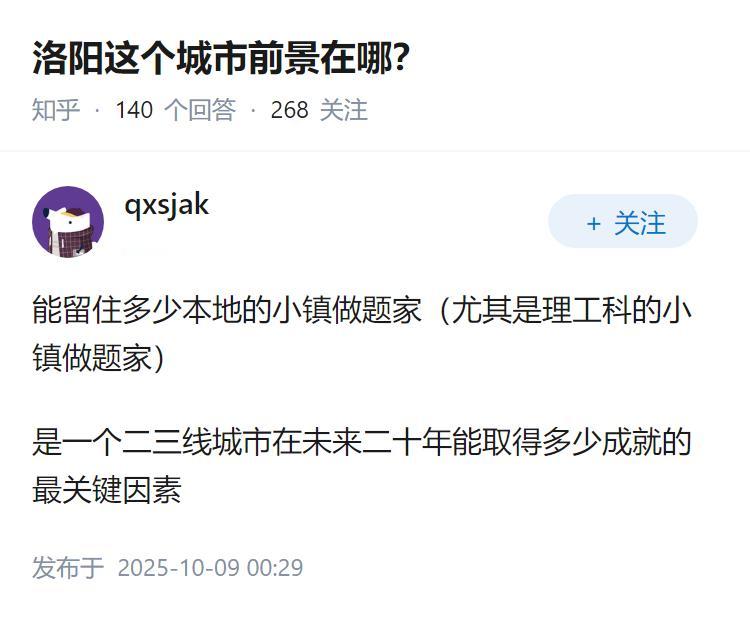
Task: Click the question title "洛阳这个城市前景在哪?"
Action: point(220,59)
